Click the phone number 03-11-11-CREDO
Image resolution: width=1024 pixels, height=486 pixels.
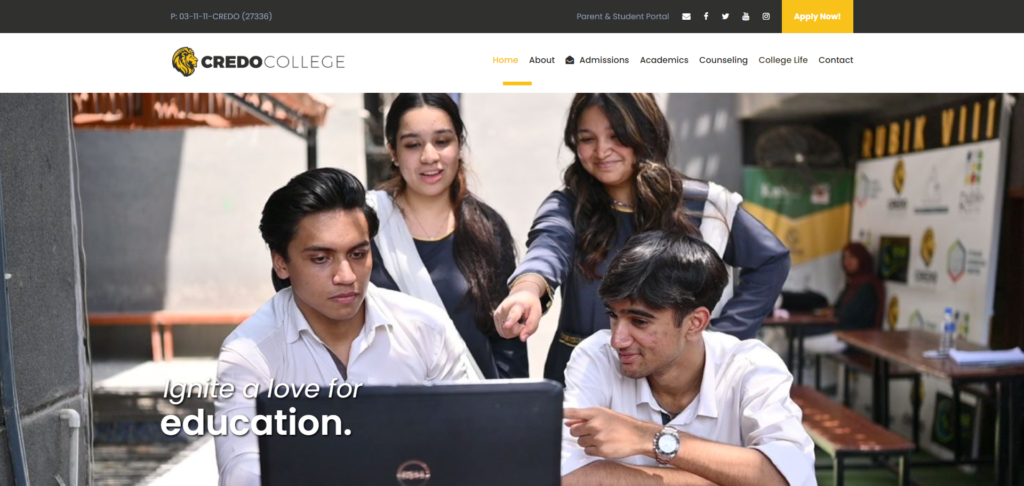tap(221, 16)
